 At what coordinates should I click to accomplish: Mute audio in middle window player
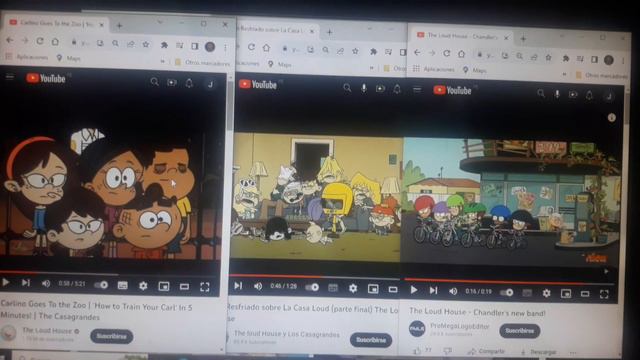pos(258,287)
